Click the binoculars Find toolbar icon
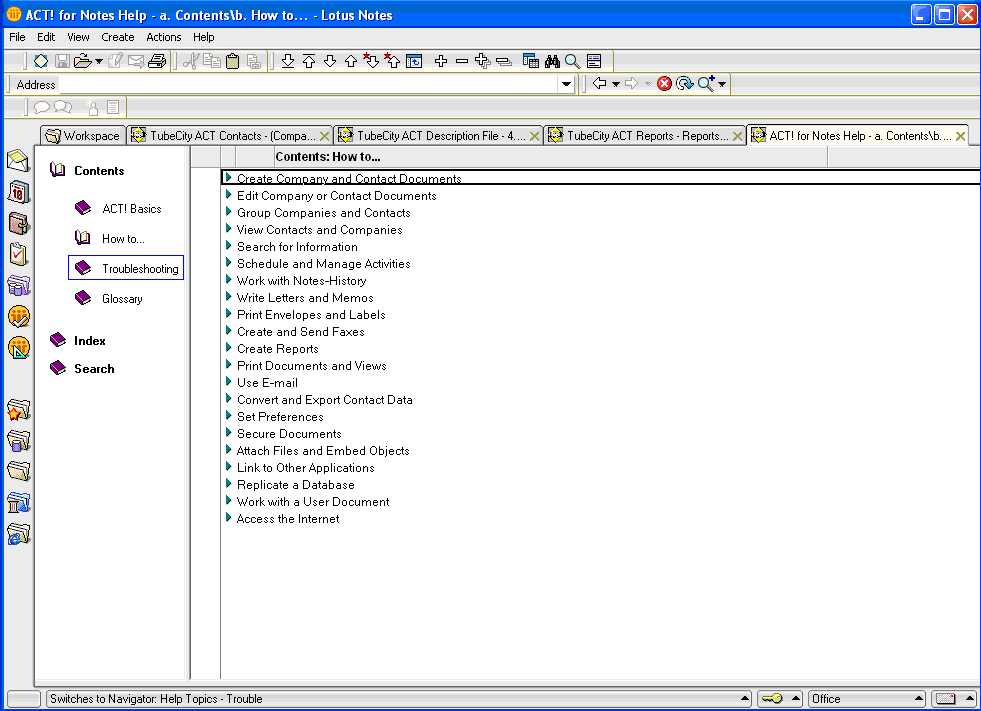 (552, 61)
